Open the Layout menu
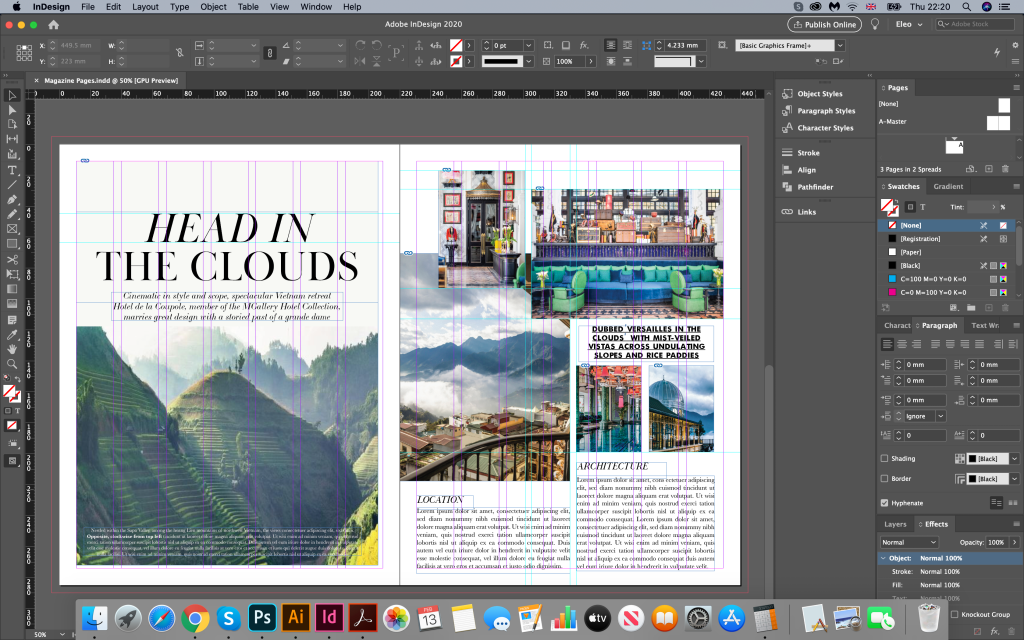Viewport: 1024px width, 640px height. [x=145, y=7]
